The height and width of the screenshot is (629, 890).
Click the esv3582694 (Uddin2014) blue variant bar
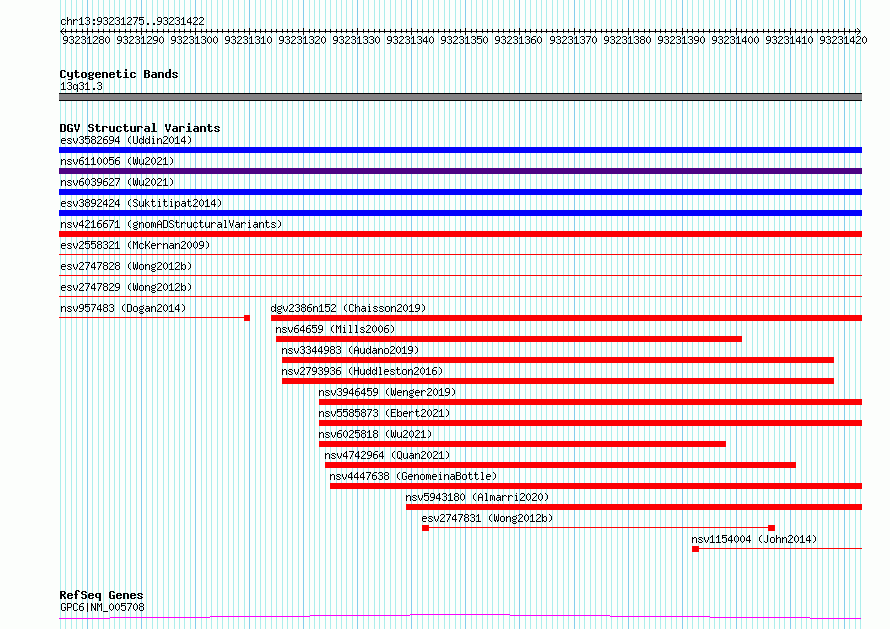(460, 150)
